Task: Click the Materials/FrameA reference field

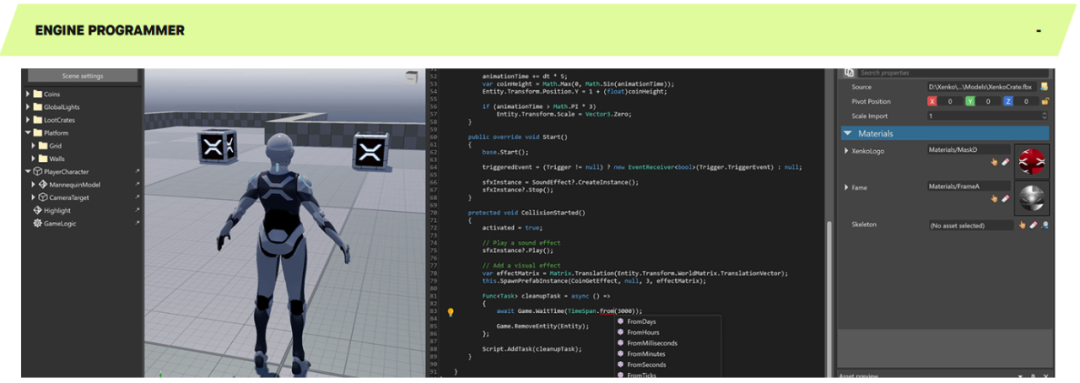Action: pyautogui.click(x=968, y=186)
